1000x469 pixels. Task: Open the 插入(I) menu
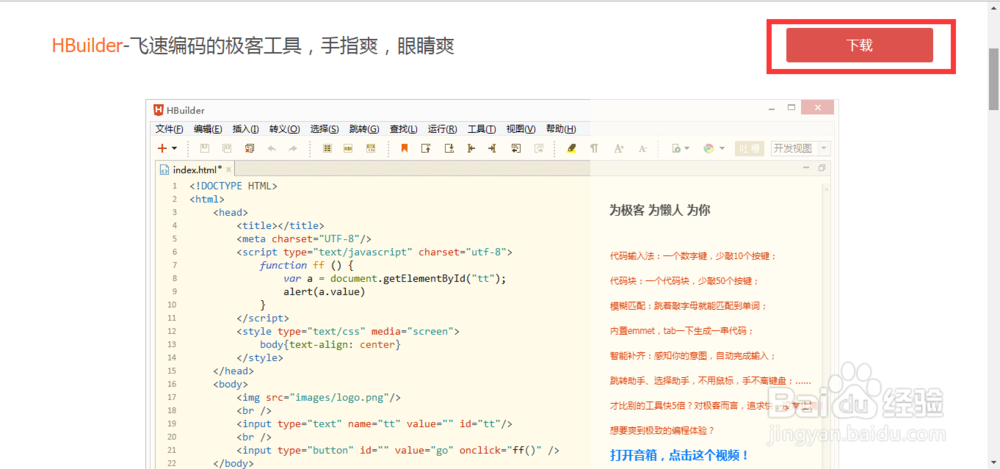(246, 129)
